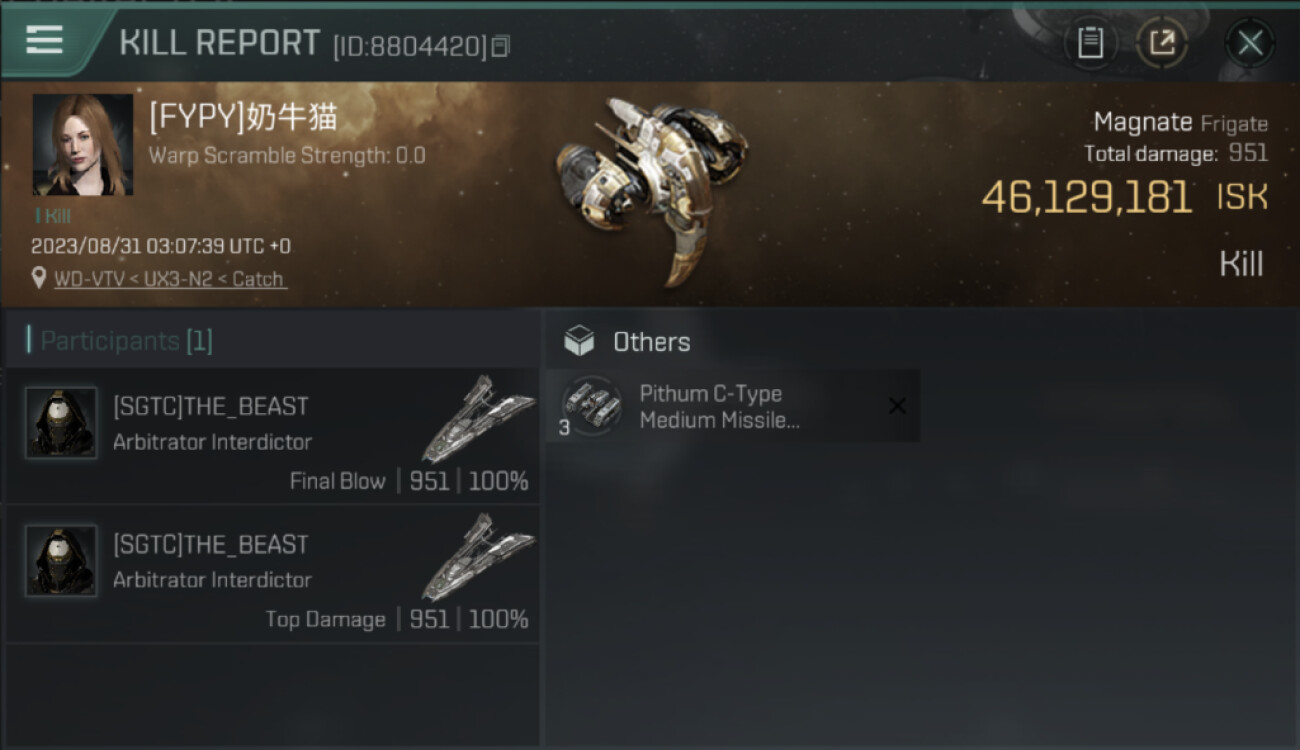Open the hamburger menu icon
The image size is (1300, 750).
point(44,40)
